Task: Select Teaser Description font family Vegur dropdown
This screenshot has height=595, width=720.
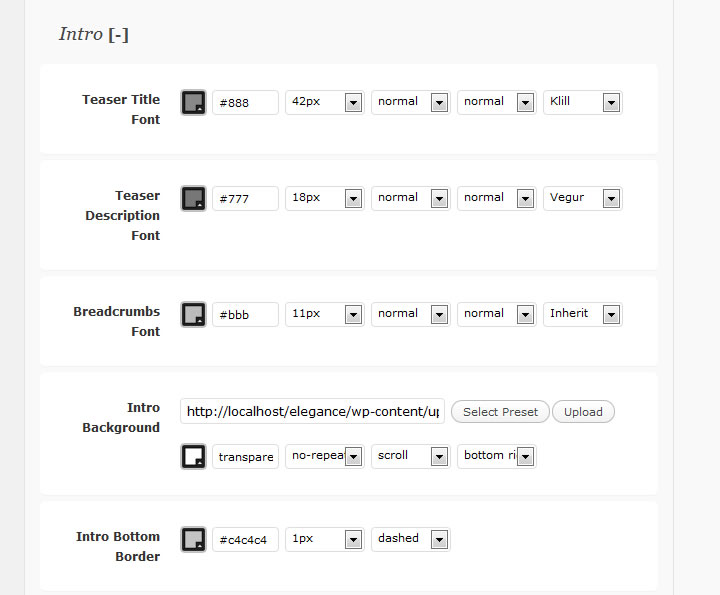Action: click(582, 198)
